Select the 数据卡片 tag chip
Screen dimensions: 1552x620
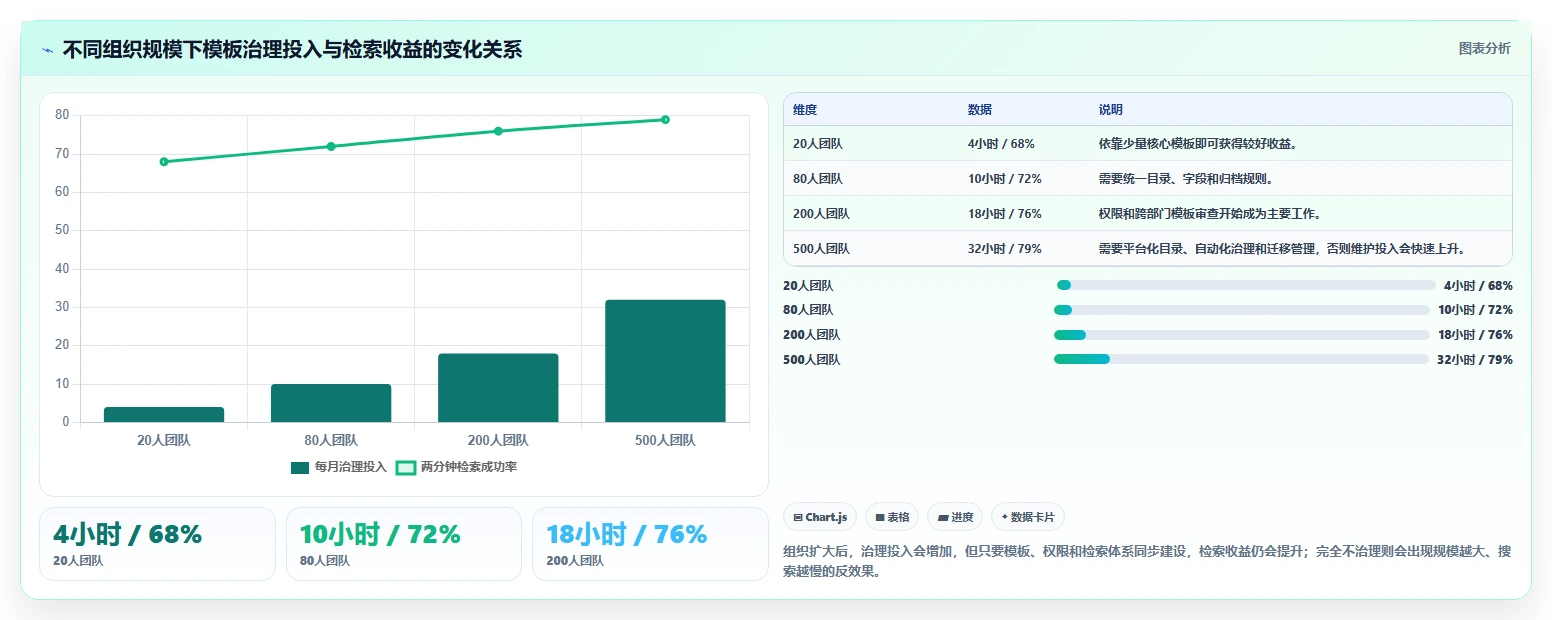click(1028, 517)
